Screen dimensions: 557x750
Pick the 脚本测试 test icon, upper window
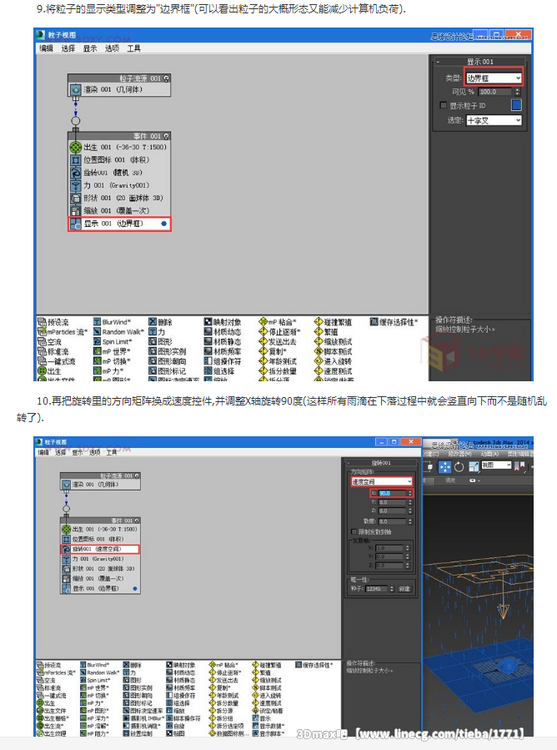pyautogui.click(x=318, y=352)
